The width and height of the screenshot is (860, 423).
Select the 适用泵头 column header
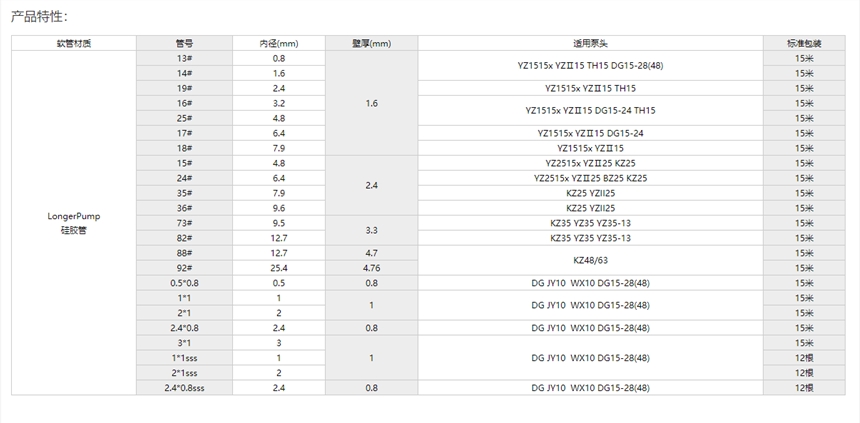(x=589, y=43)
